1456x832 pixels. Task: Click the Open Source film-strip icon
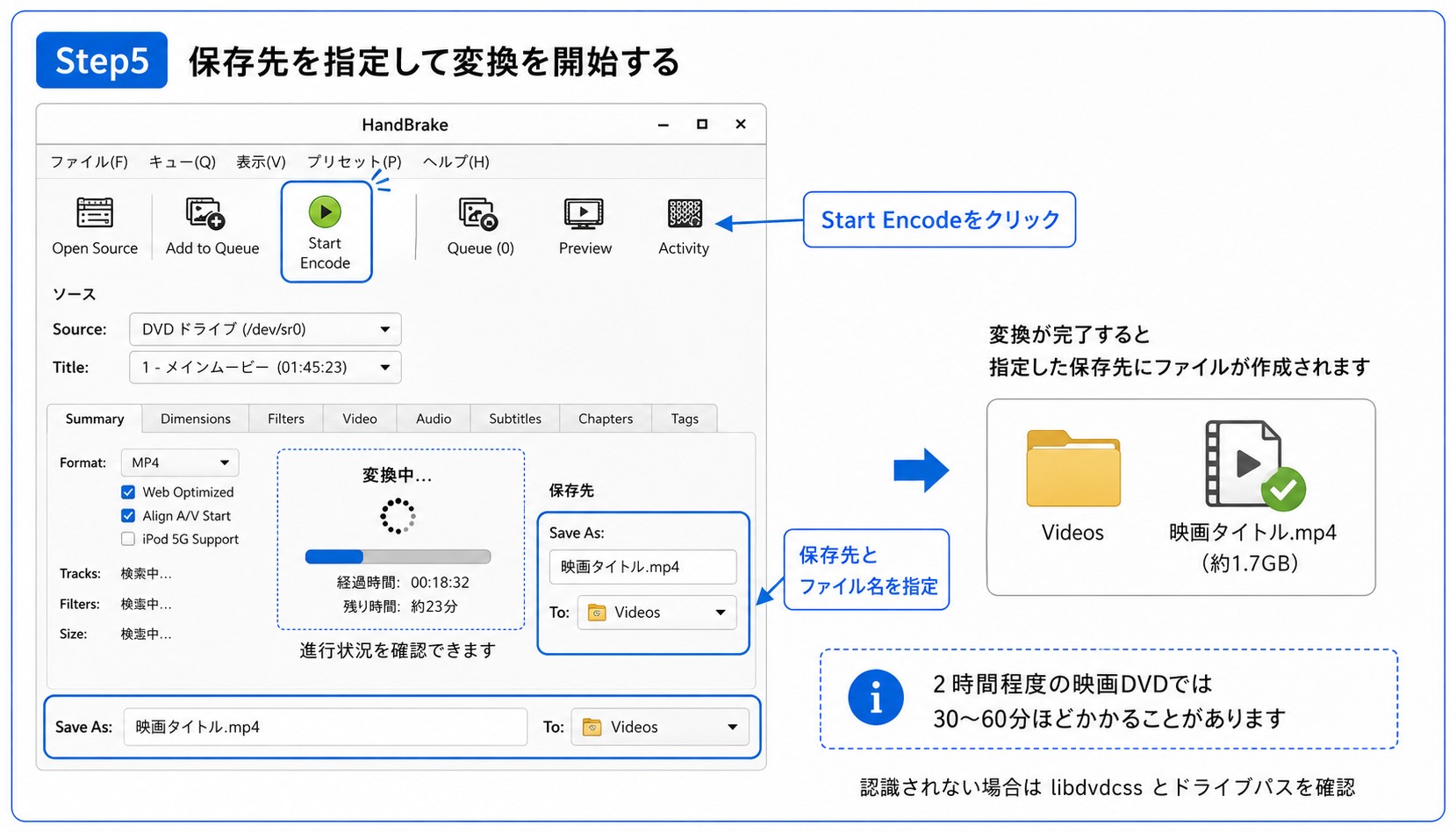(95, 213)
